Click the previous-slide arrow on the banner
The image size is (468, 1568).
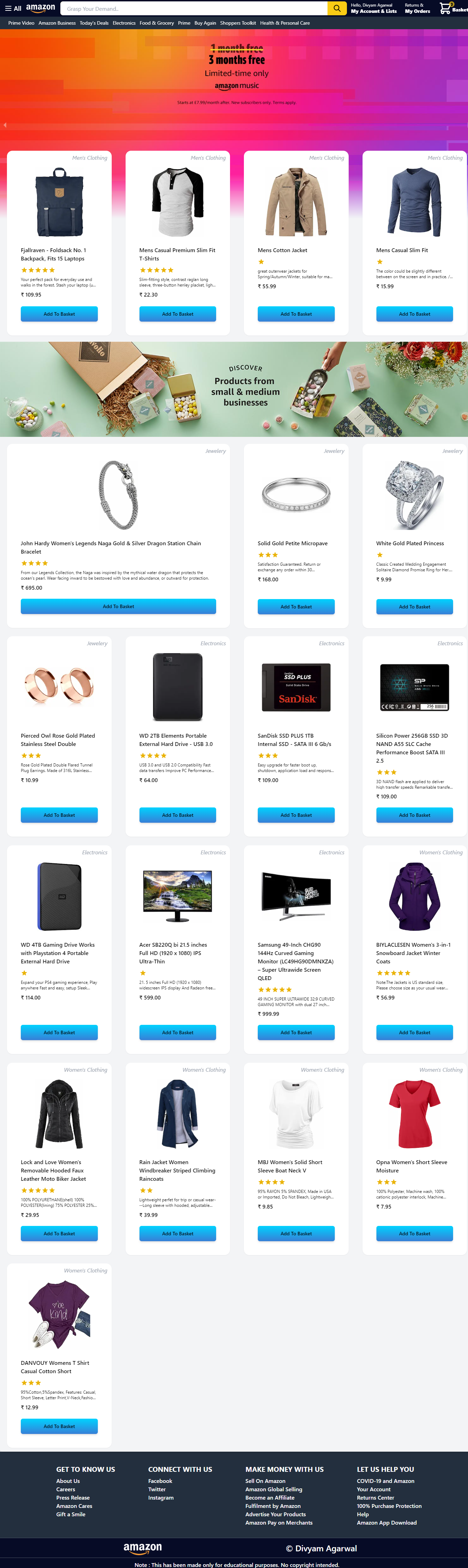point(5,125)
